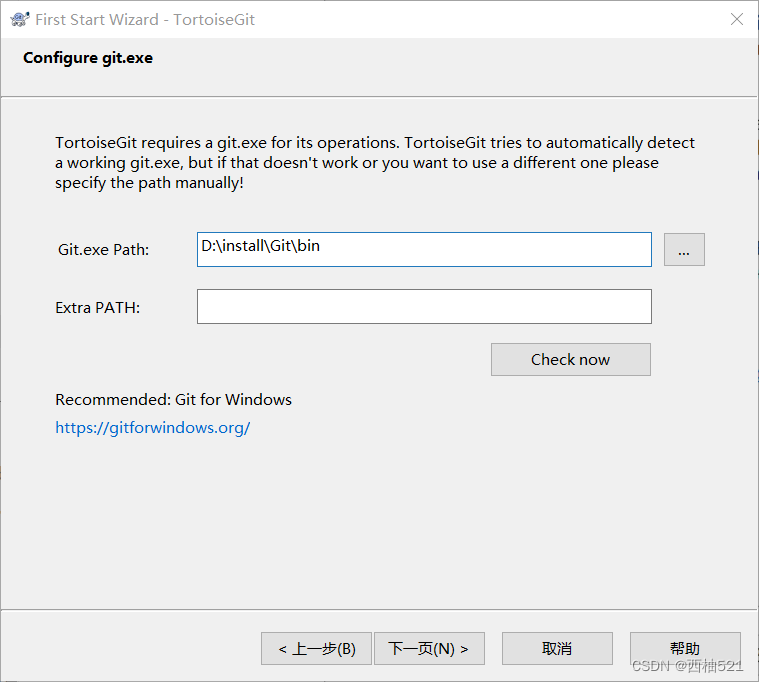
Task: Click the 'Extra PATH:' label
Action: [x=98, y=308]
